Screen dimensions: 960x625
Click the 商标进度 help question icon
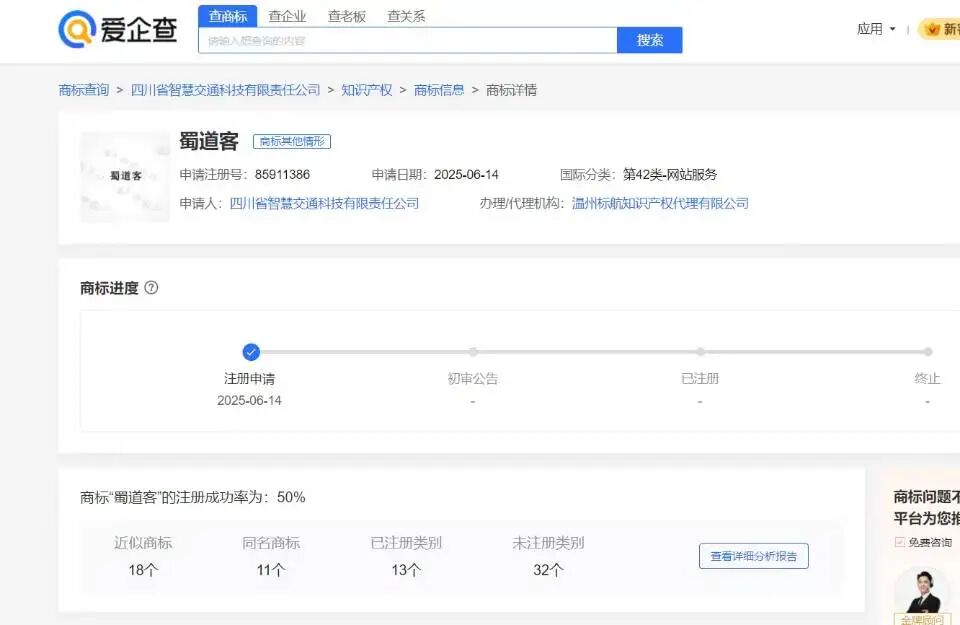pos(151,288)
